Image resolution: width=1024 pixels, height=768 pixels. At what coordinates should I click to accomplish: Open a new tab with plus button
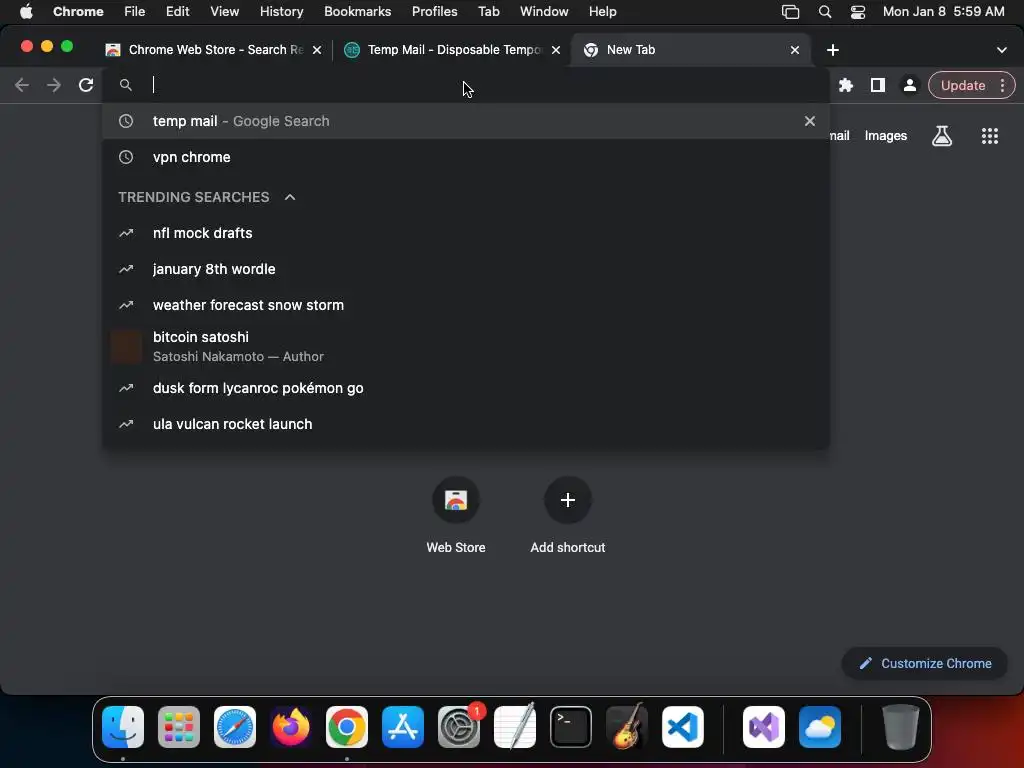(833, 50)
